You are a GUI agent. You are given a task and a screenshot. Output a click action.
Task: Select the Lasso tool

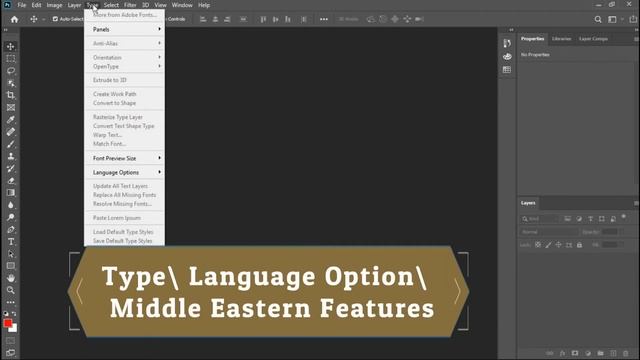[x=11, y=71]
